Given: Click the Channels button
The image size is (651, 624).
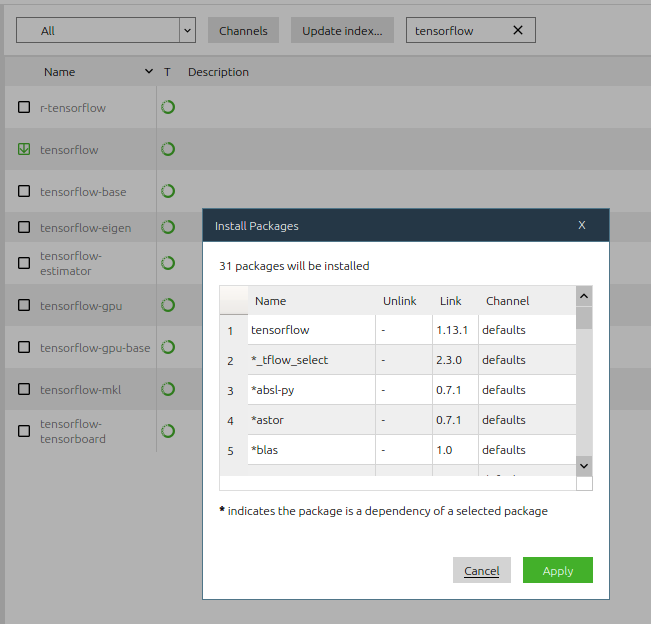Looking at the screenshot, I should tap(243, 30).
